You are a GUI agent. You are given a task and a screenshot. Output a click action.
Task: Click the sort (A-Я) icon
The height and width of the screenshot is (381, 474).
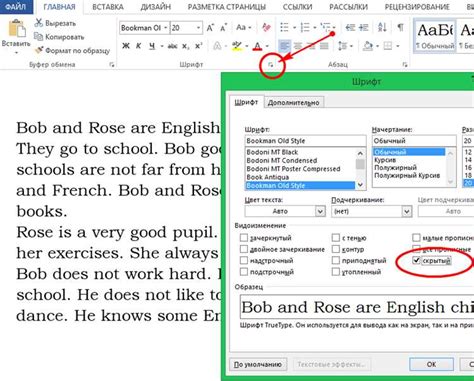point(382,27)
